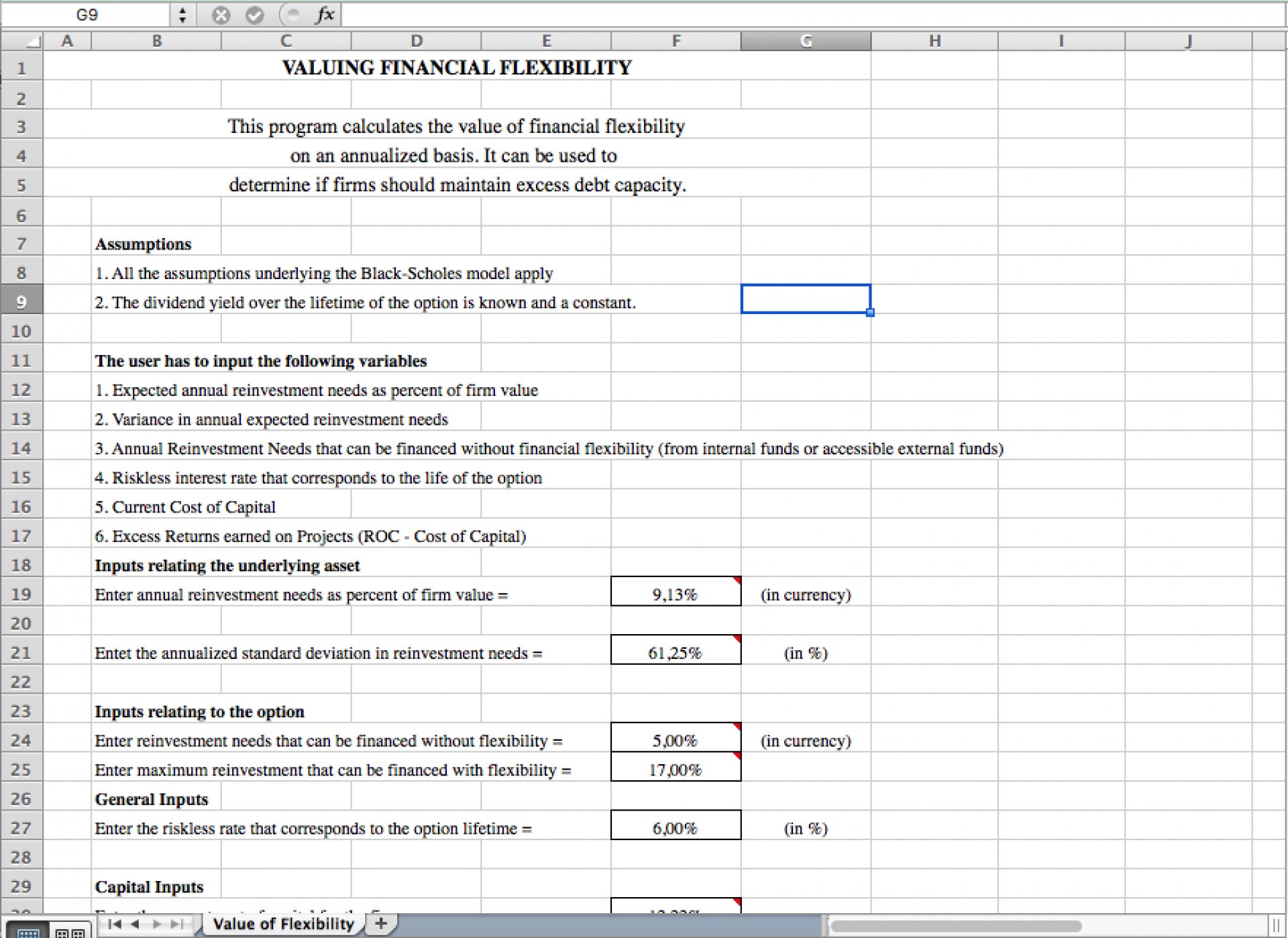This screenshot has width=1288, height=938.
Task: Select column I header
Action: click(x=1061, y=41)
